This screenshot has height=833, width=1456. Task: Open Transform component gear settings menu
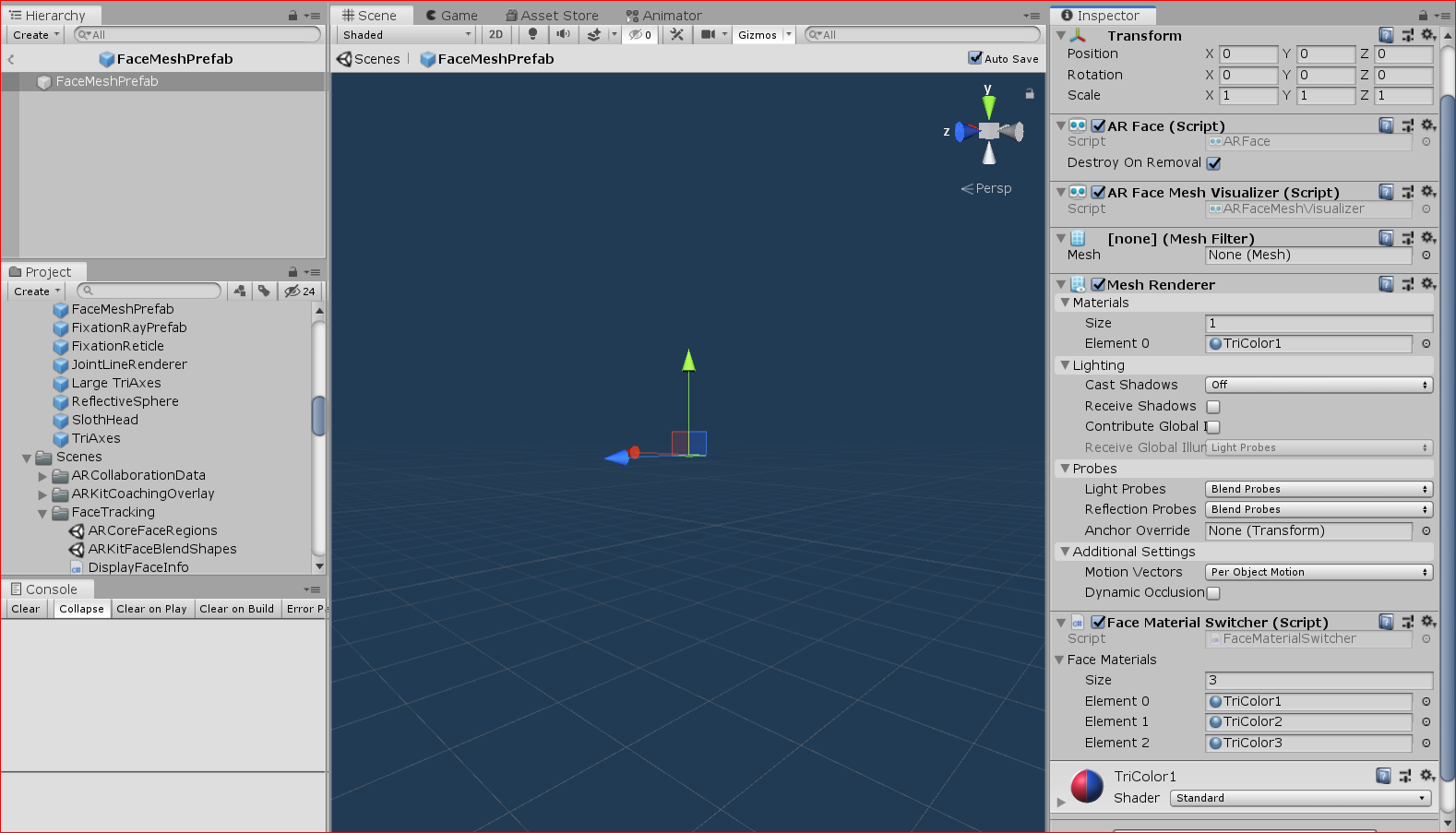(1428, 35)
